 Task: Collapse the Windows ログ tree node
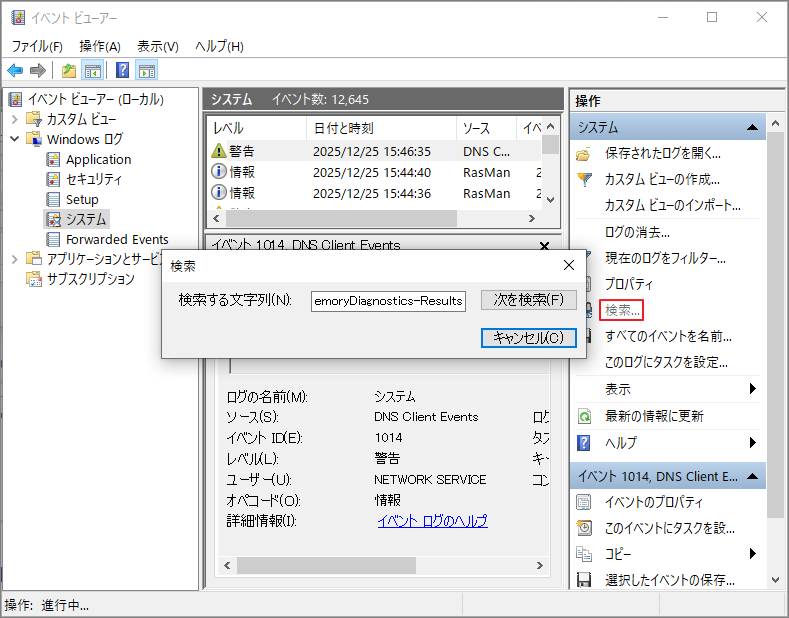tap(15, 139)
